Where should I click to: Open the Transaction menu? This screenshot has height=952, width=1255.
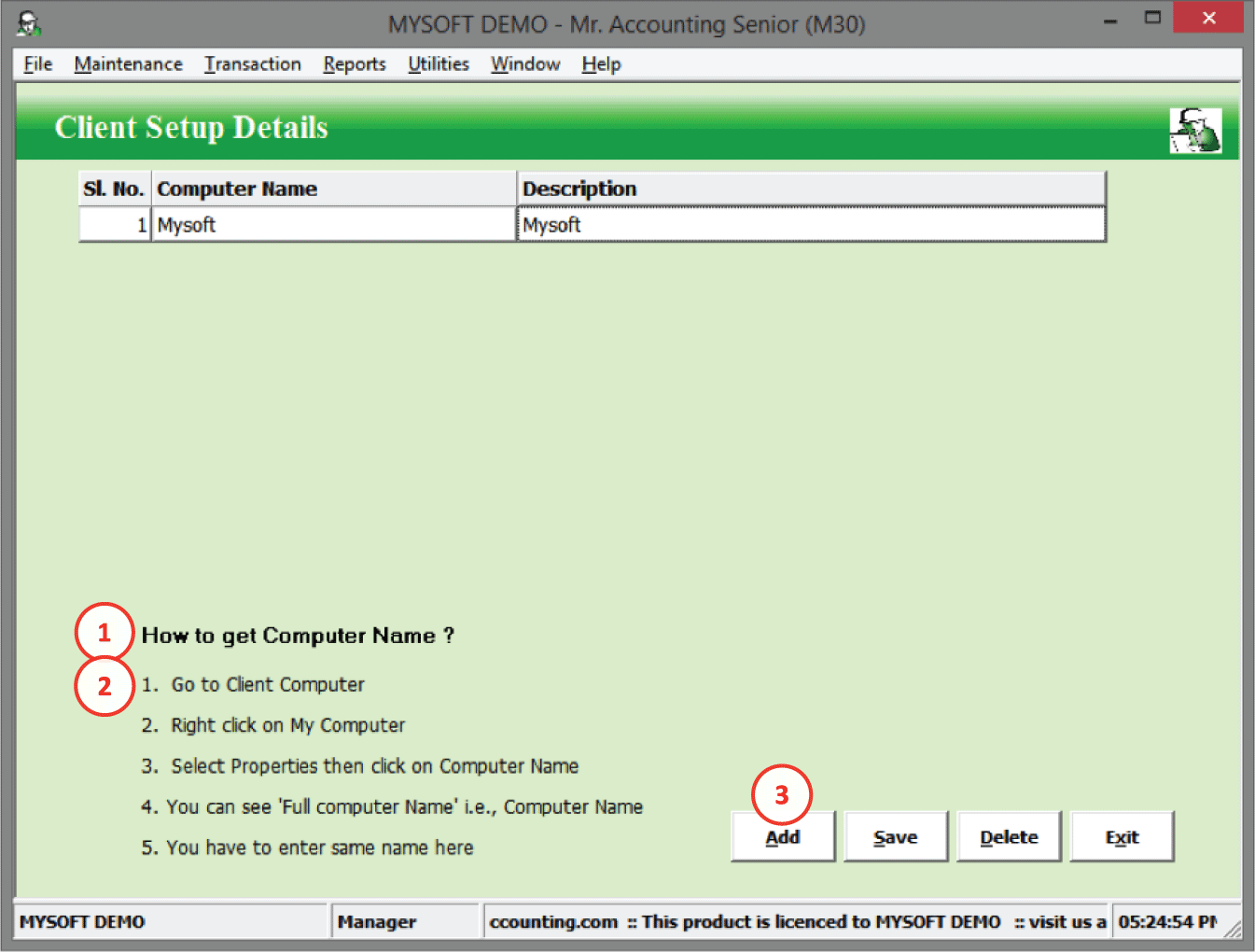253,64
